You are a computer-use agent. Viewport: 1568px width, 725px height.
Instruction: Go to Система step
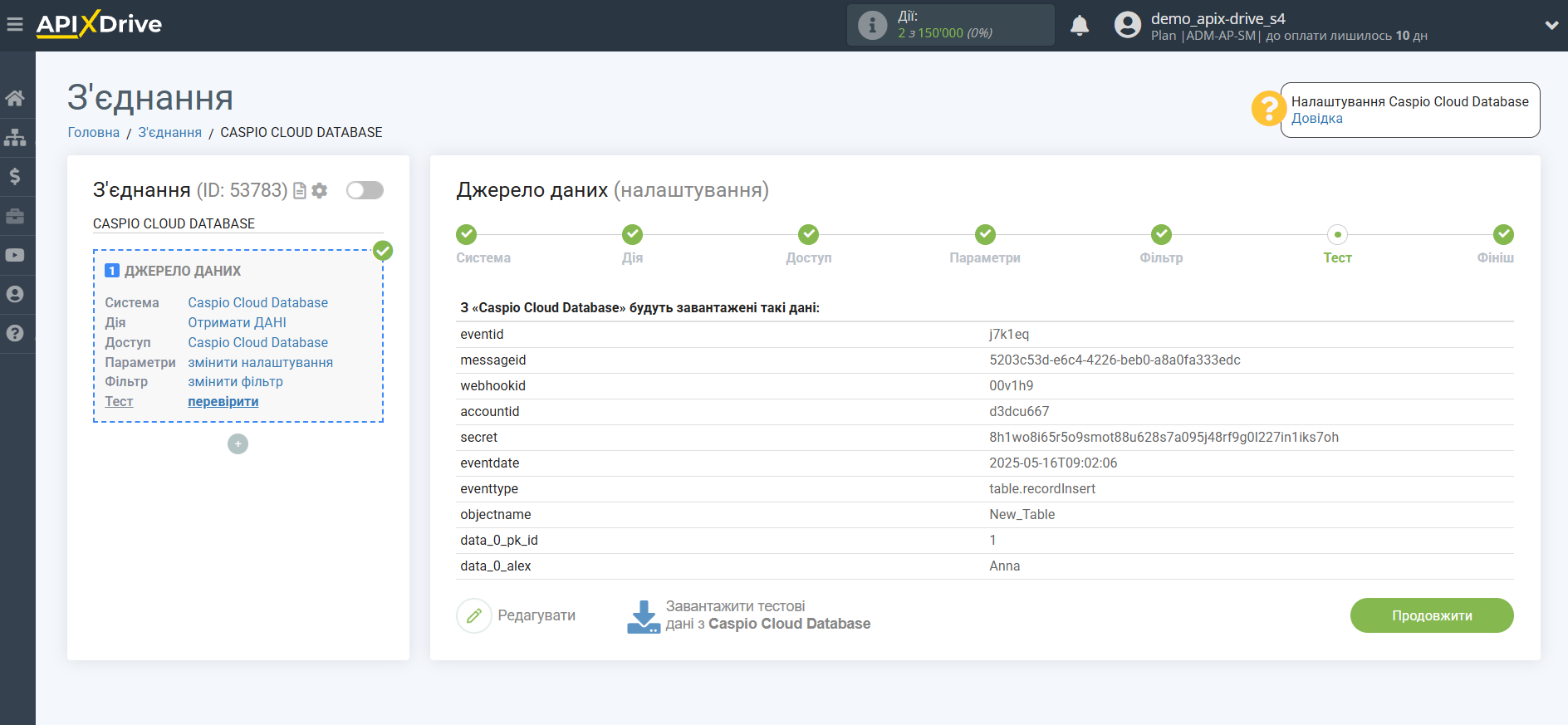[467, 234]
